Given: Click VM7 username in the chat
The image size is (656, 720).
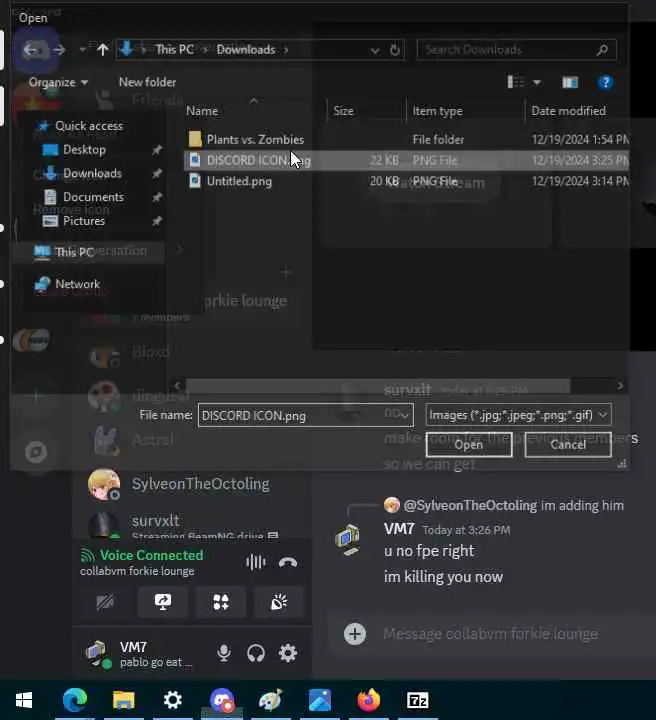Looking at the screenshot, I should (x=399, y=529).
